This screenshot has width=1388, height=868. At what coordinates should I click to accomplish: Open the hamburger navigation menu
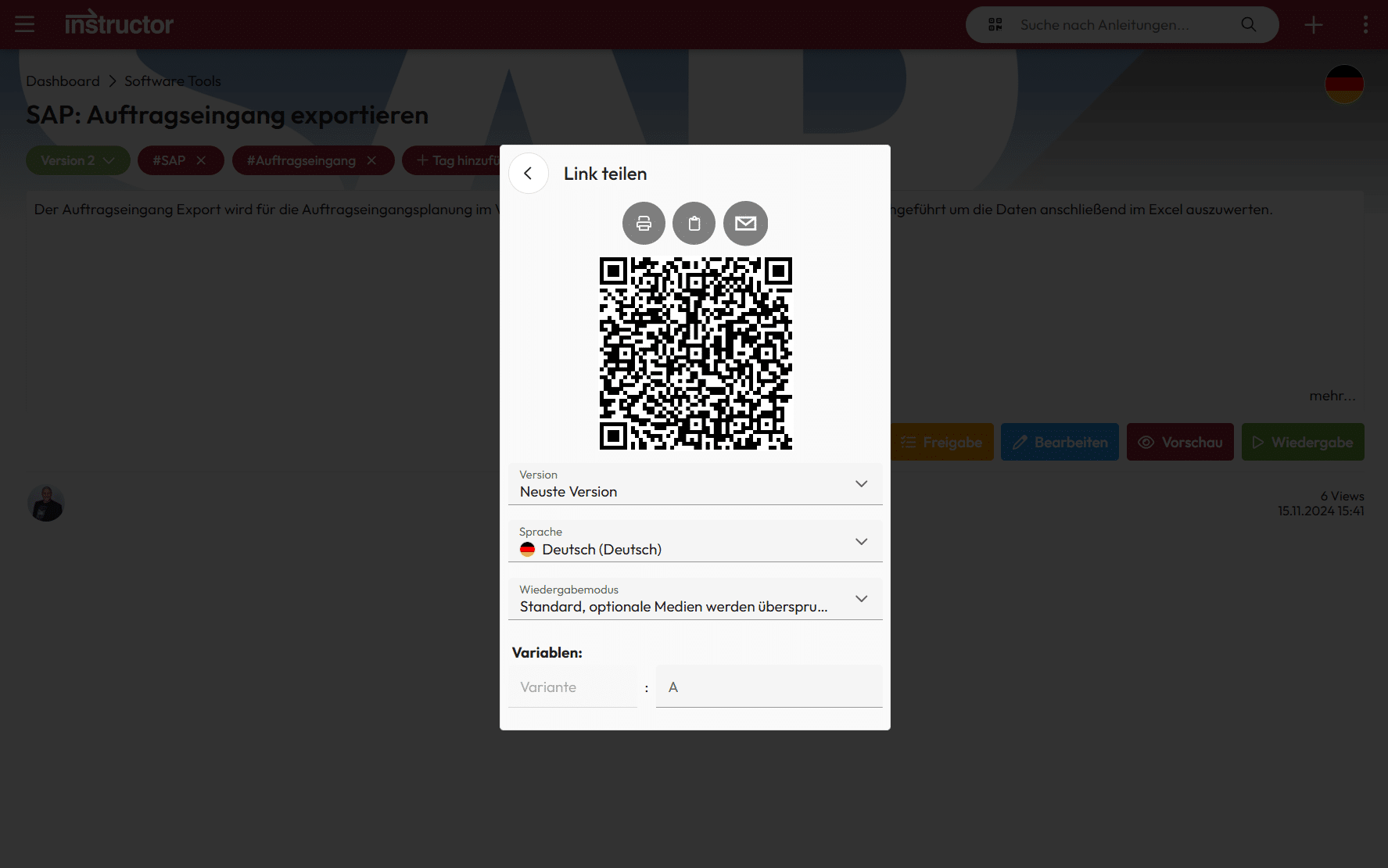[x=24, y=24]
